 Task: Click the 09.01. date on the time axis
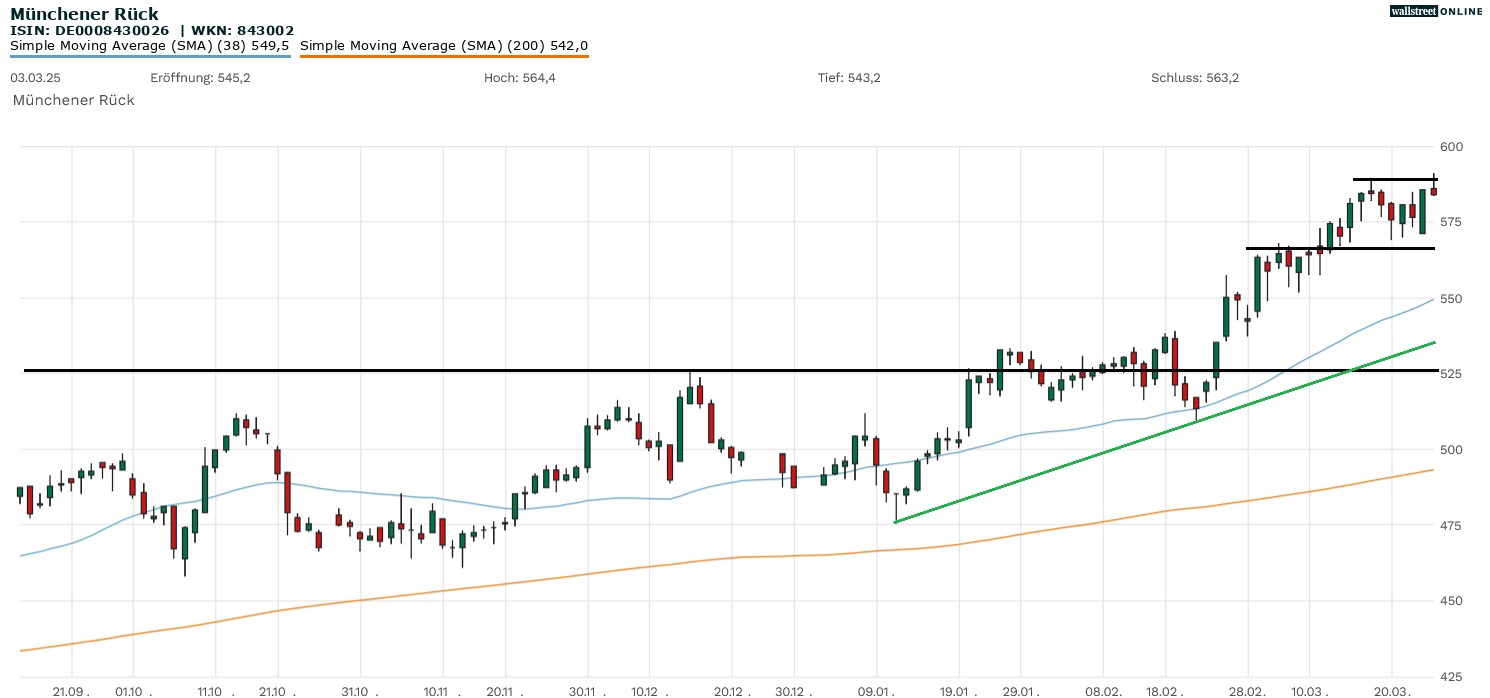pyautogui.click(x=876, y=691)
